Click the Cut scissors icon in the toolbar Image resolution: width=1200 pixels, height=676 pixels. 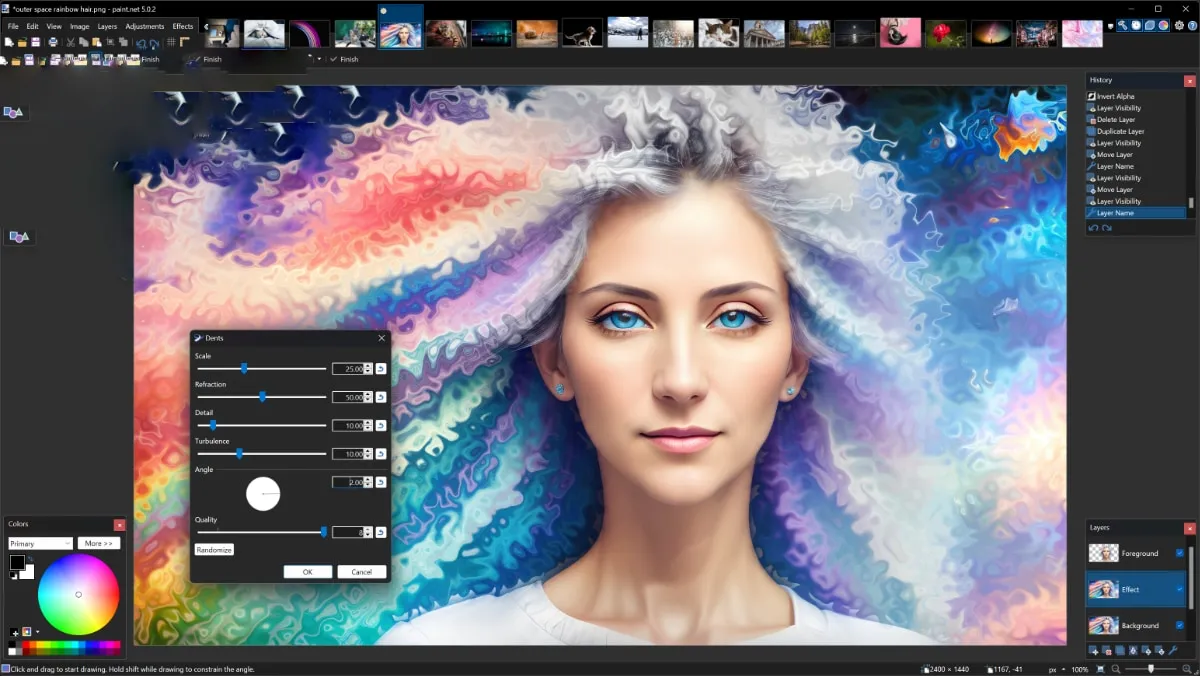coord(71,42)
